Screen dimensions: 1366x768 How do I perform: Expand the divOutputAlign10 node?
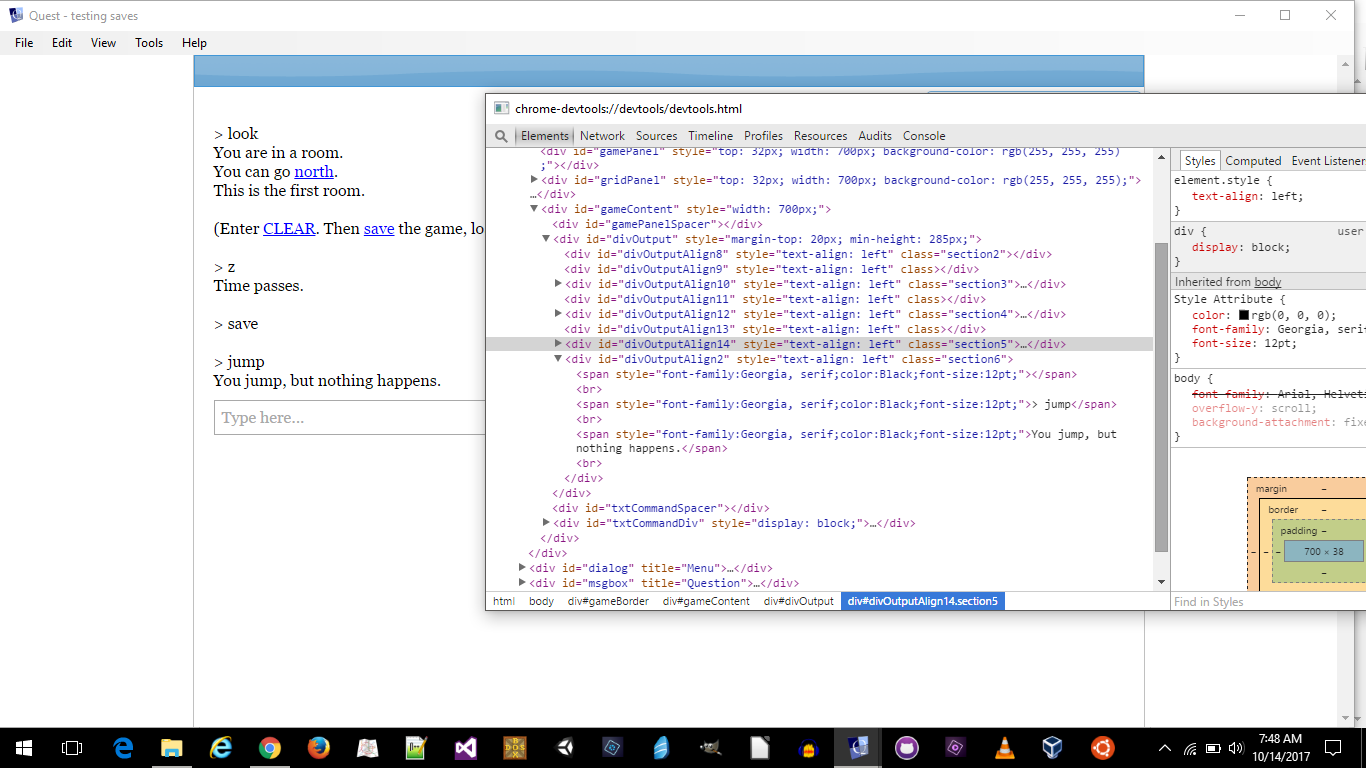558,284
